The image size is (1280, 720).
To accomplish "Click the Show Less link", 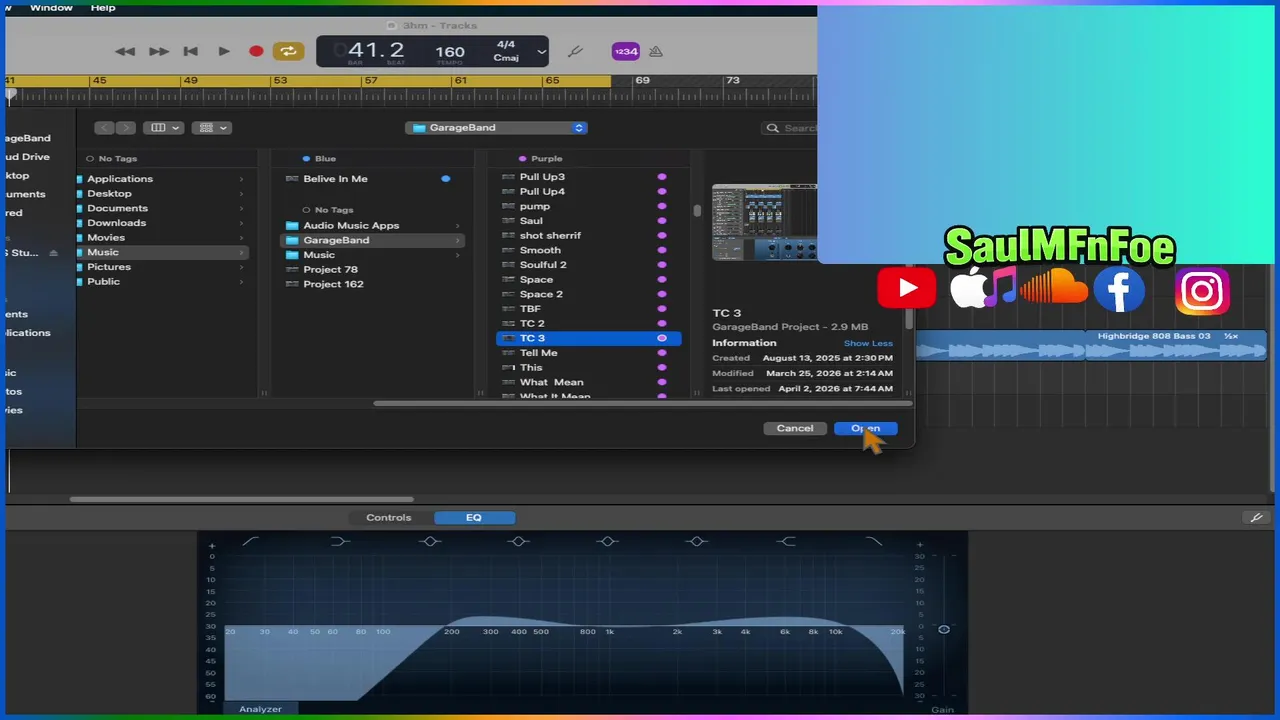I will (x=868, y=343).
